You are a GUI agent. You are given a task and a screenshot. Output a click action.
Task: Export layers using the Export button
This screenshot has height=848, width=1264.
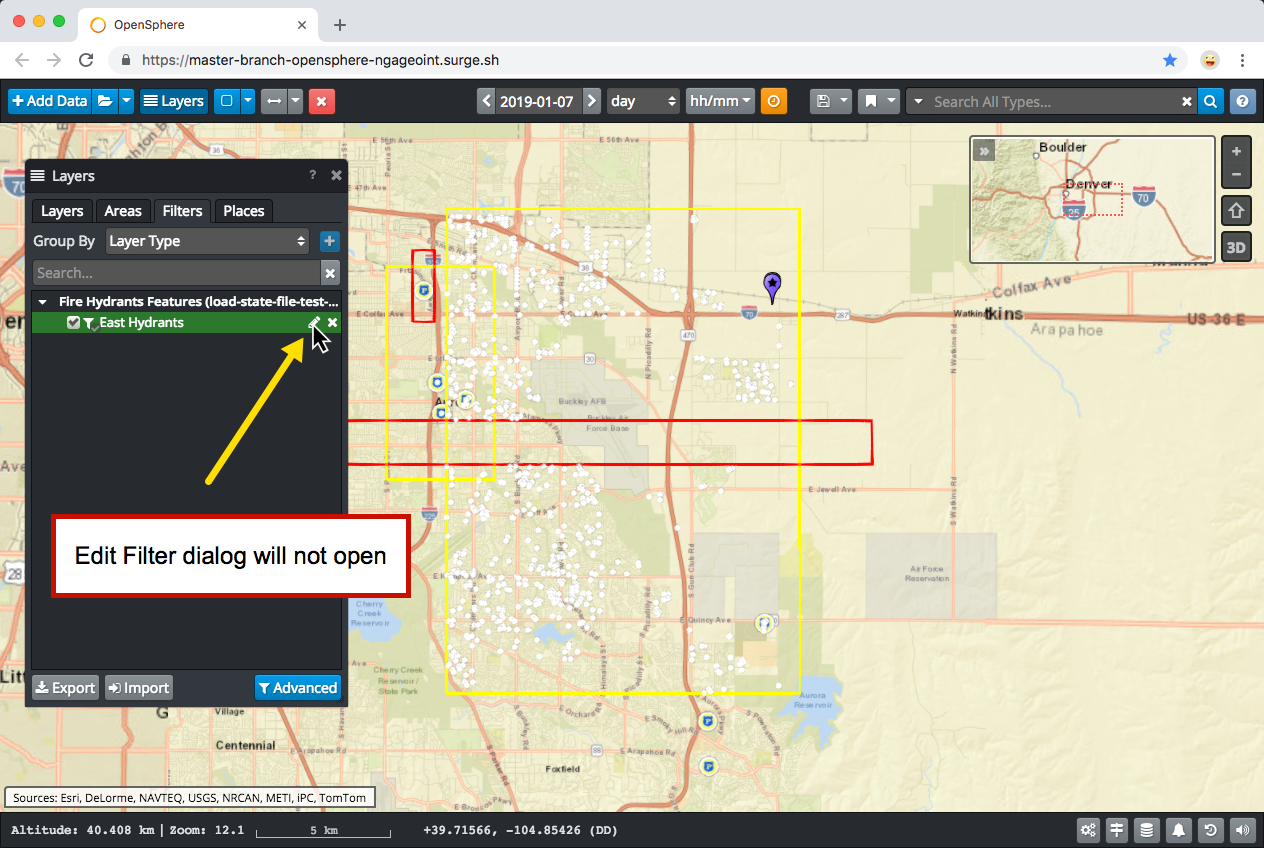[64, 687]
